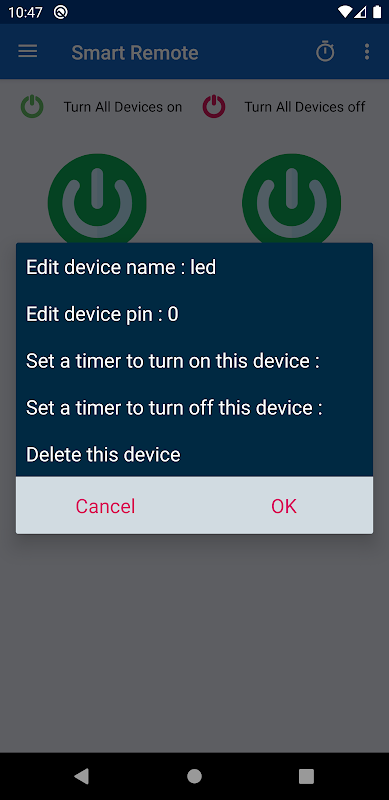Open the three-dot overflow menu
Screen dimensions: 389x800
tap(367, 52)
